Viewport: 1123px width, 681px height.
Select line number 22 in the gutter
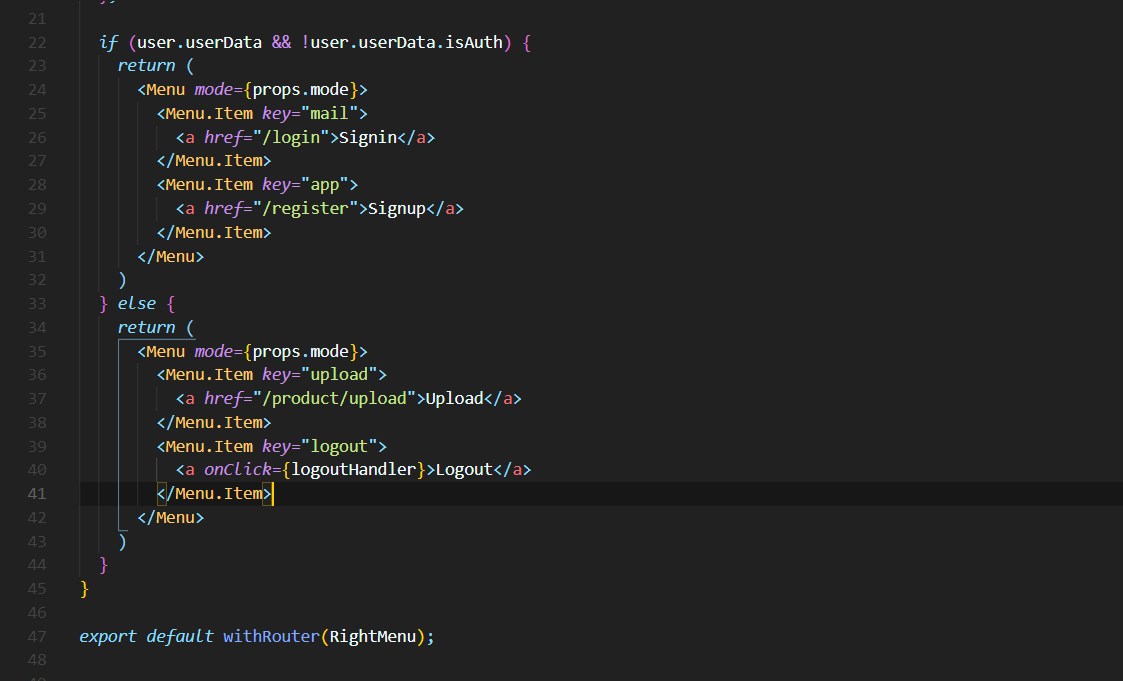pos(37,43)
